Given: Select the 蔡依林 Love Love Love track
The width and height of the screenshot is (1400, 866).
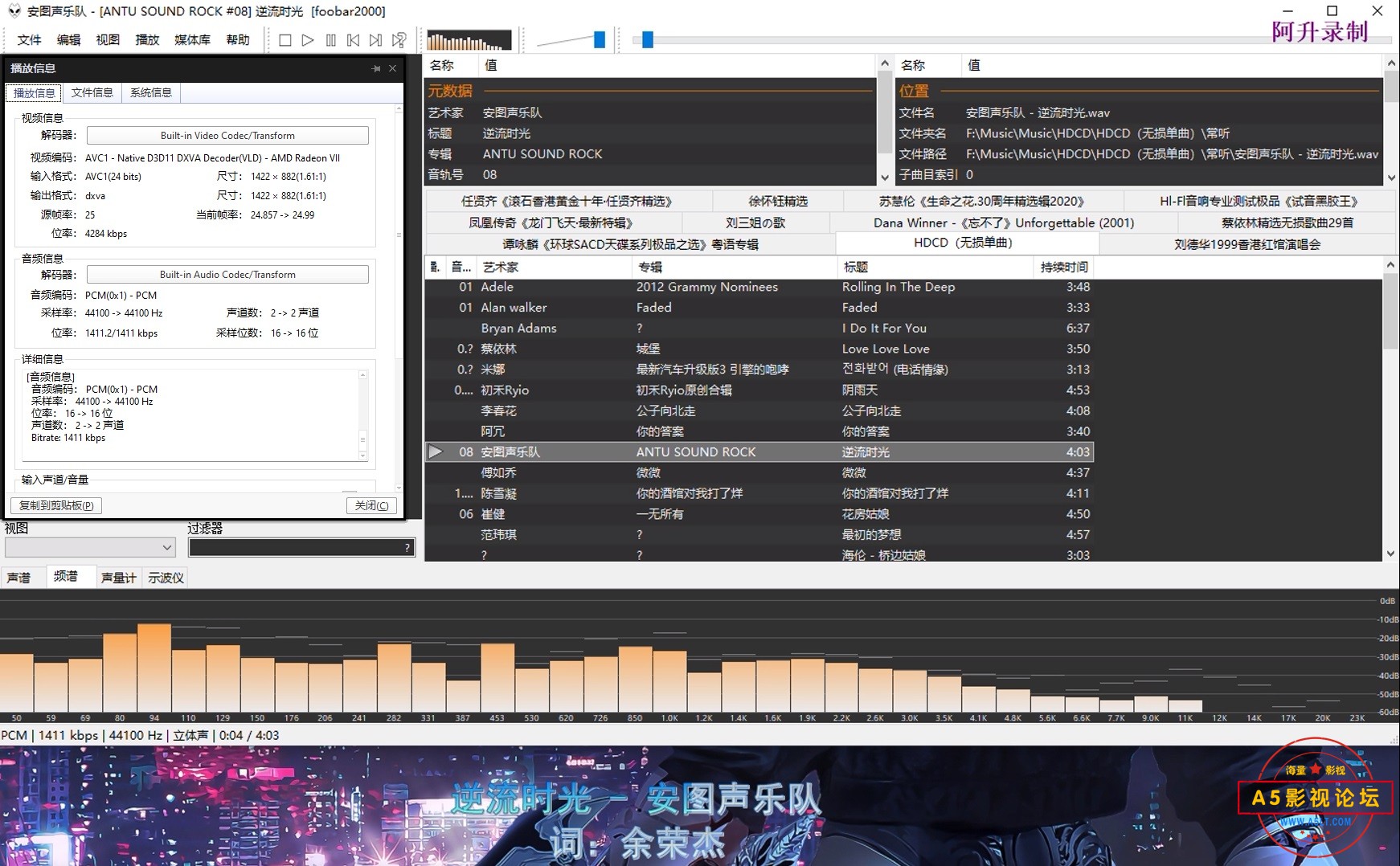Looking at the screenshot, I should click(759, 349).
